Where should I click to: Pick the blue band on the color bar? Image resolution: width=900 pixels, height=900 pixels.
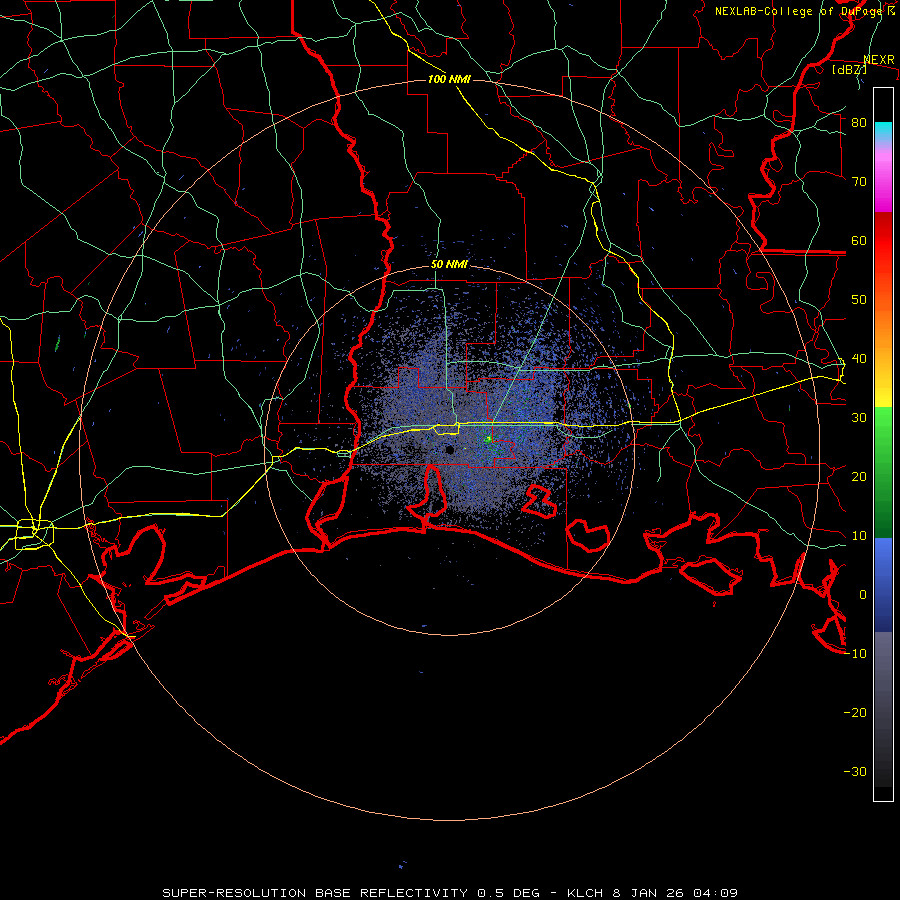click(x=883, y=584)
